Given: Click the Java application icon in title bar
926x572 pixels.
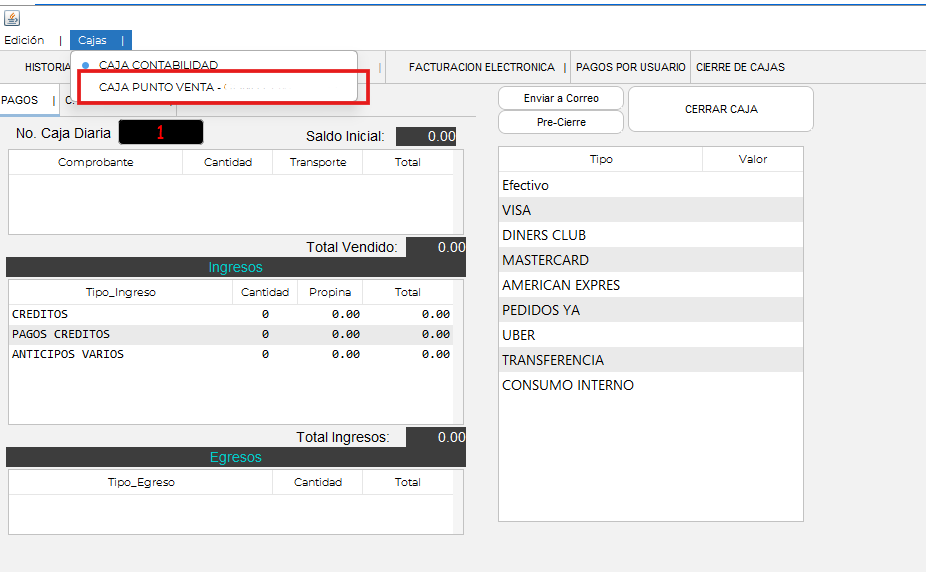Looking at the screenshot, I should 12,18.
